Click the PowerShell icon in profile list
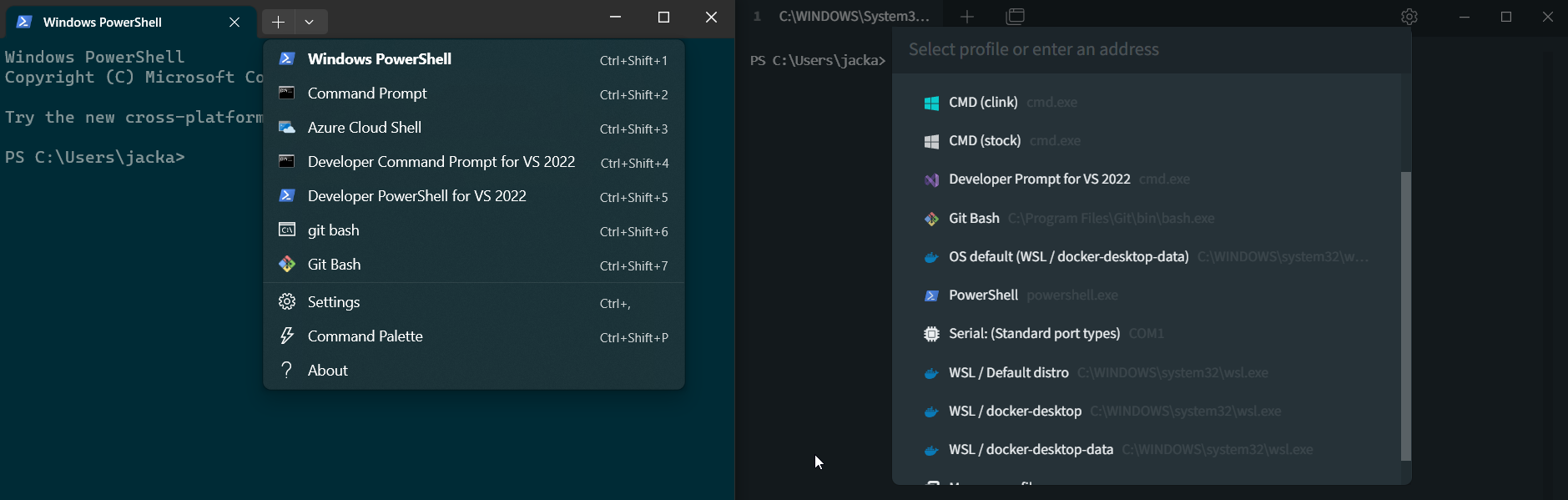Viewport: 1568px width, 500px height. point(931,295)
